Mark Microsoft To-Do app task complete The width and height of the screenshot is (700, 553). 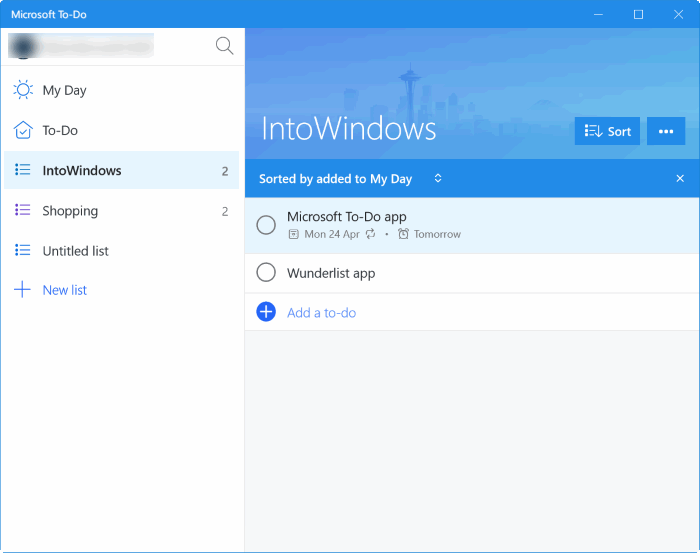click(x=266, y=225)
